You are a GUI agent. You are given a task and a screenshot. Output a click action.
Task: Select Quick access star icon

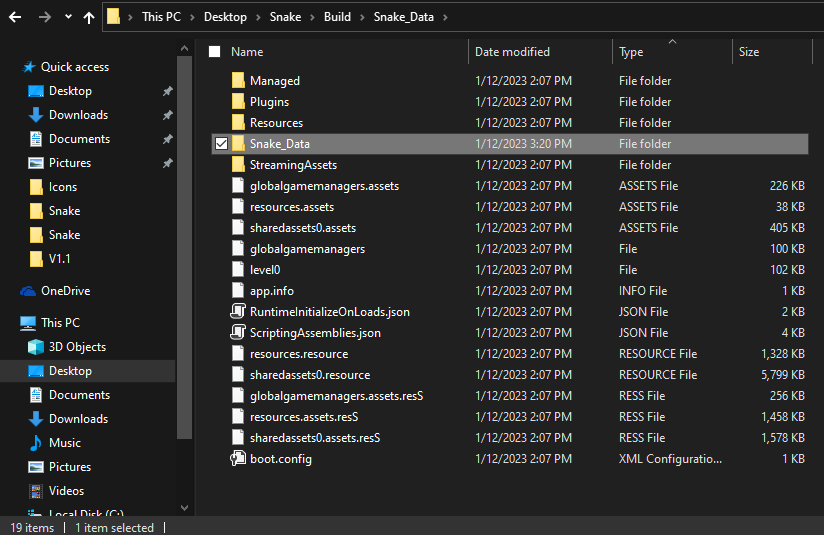coord(28,67)
